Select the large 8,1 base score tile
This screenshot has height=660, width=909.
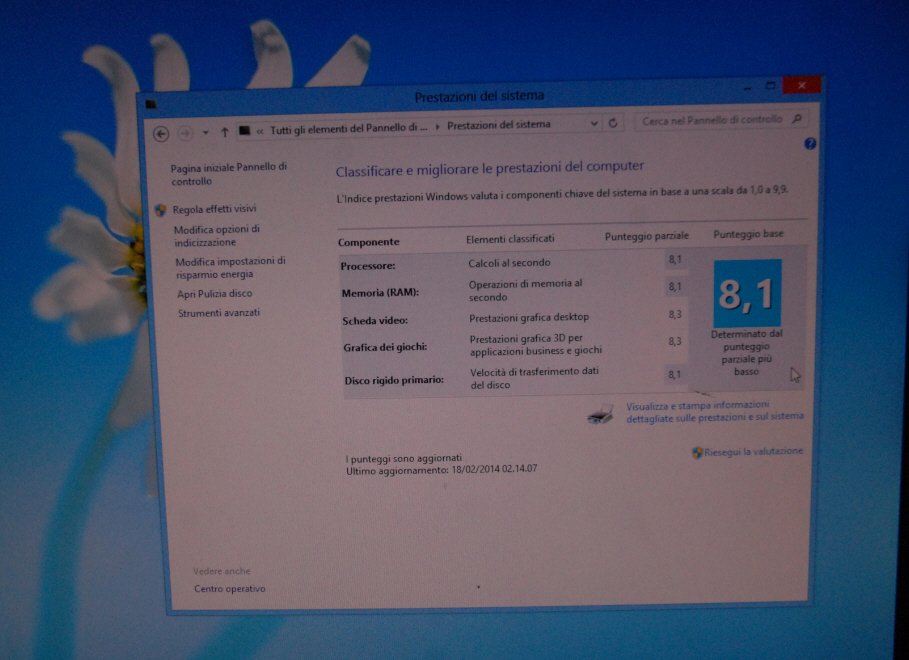click(x=747, y=293)
